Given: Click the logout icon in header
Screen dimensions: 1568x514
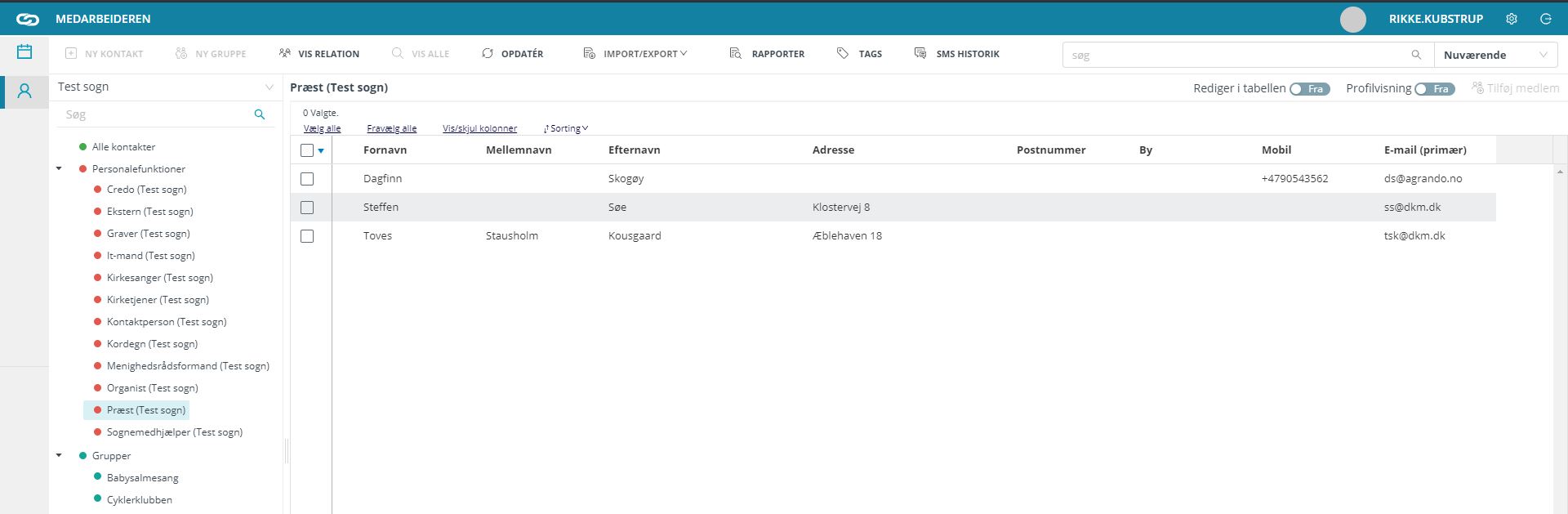Looking at the screenshot, I should point(1545,19).
